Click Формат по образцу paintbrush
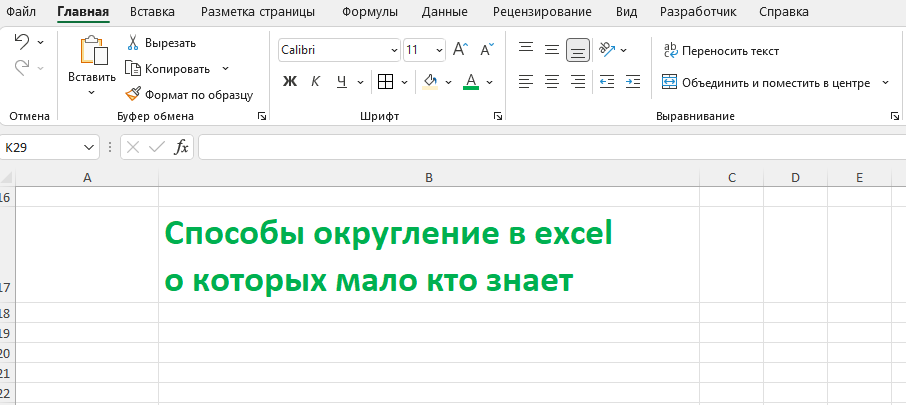The width and height of the screenshot is (906, 405). (189, 95)
